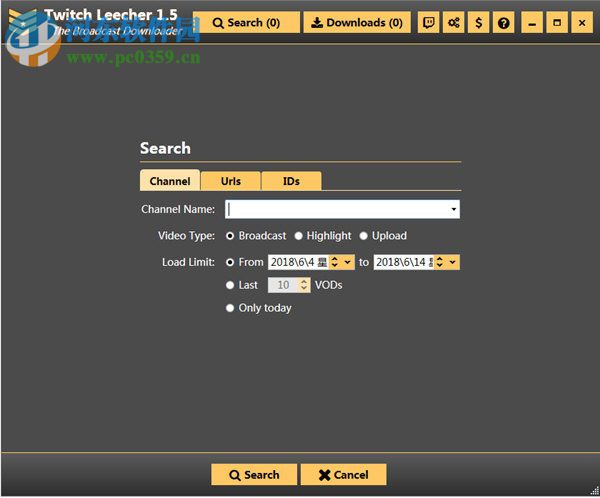The height and width of the screenshot is (498, 600).
Task: Click the bottom Search button
Action: (x=254, y=475)
